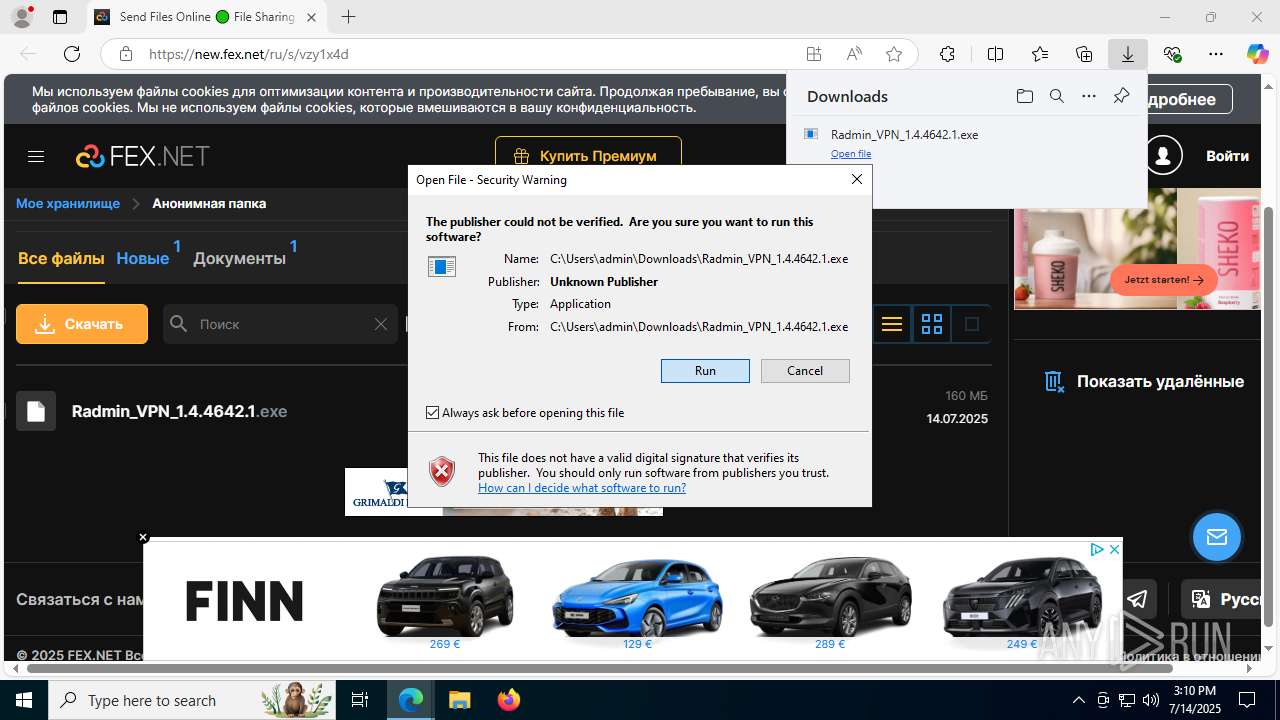Click the FEX.NET logo
Image resolution: width=1280 pixels, height=720 pixels.
click(x=143, y=156)
